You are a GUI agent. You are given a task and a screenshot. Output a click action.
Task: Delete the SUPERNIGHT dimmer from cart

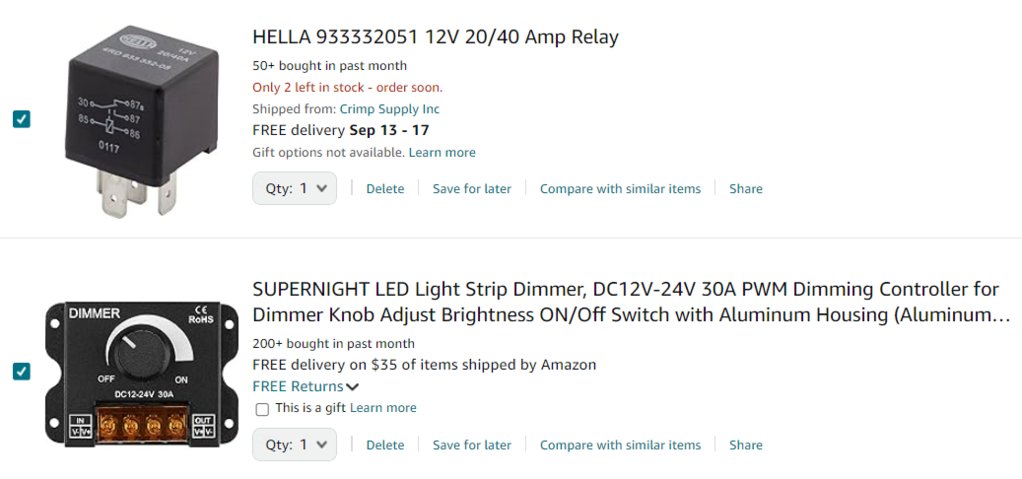(x=385, y=444)
